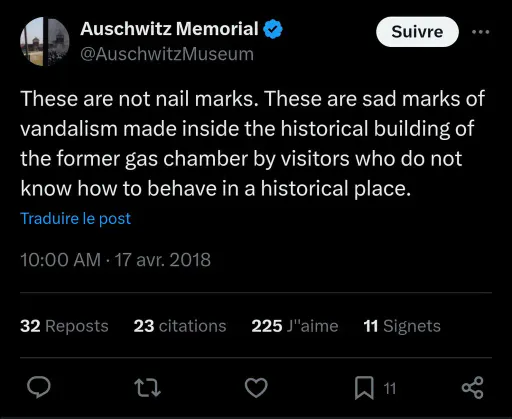The image size is (512, 419).
Task: Open the Auschwitz Memorial display name
Action: [169, 29]
